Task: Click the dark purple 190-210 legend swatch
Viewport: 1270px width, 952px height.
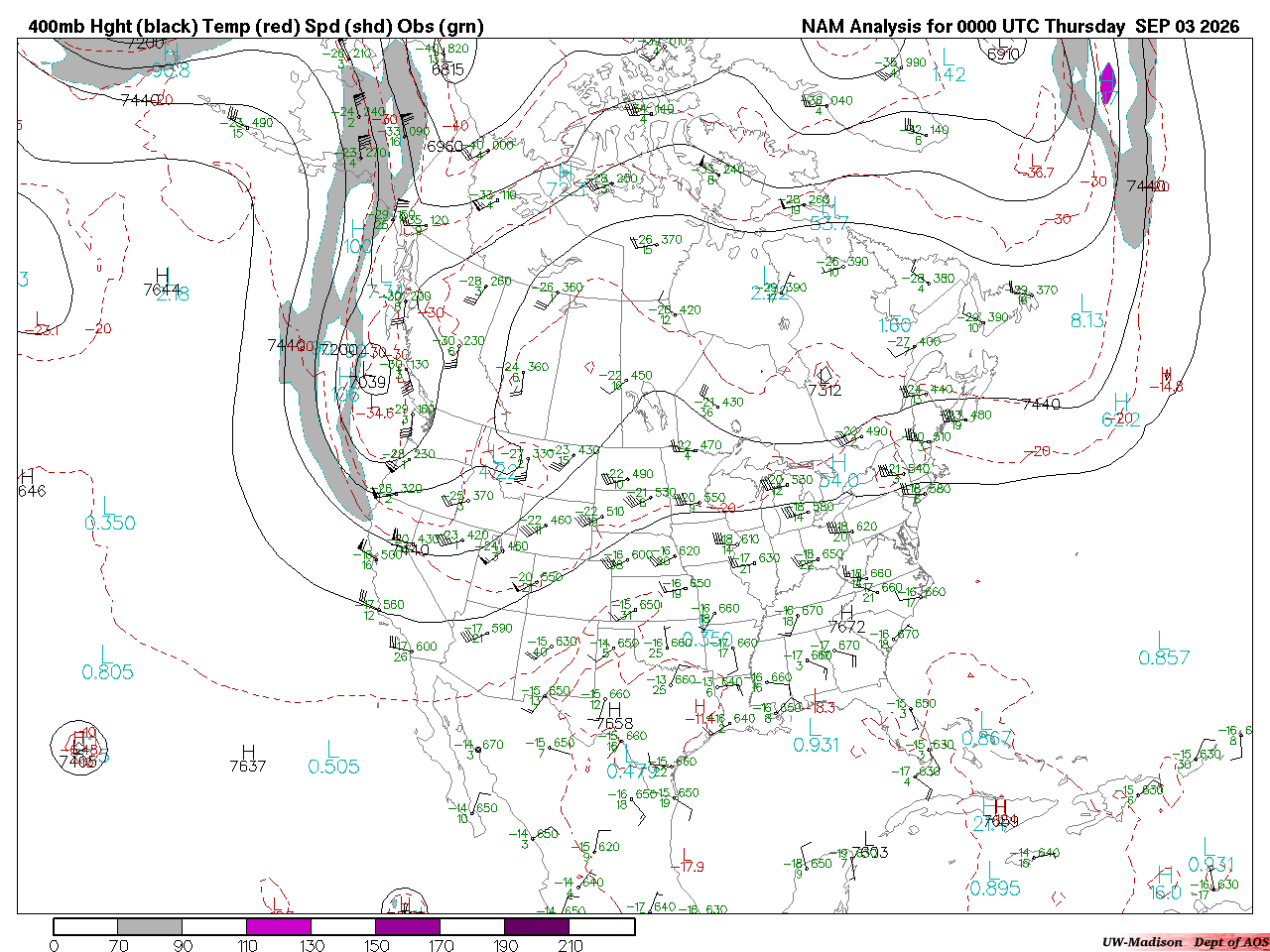Action: 537,927
